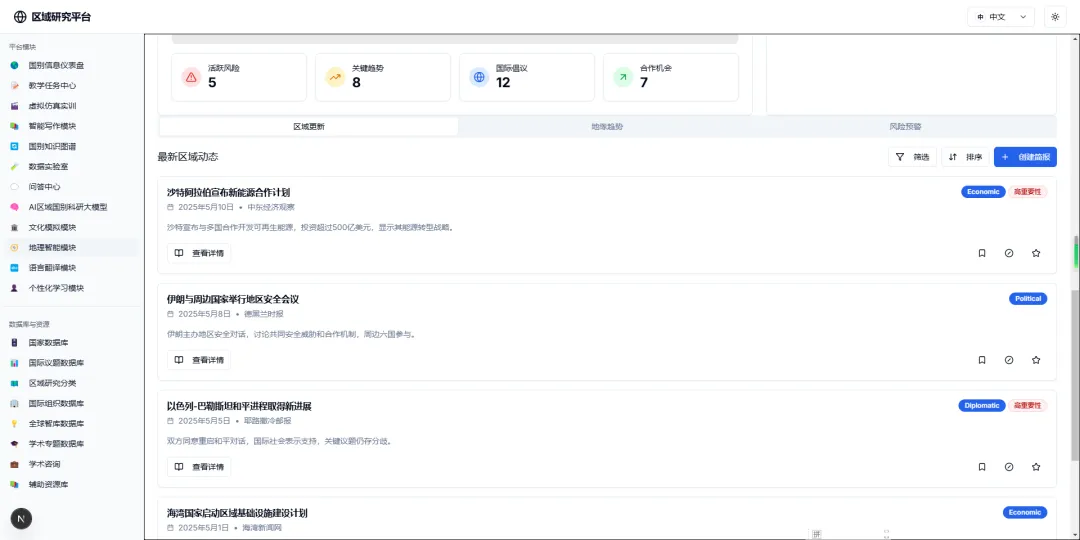Open the 筛选 filter options
This screenshot has height=540, width=1080.
pyautogui.click(x=912, y=157)
